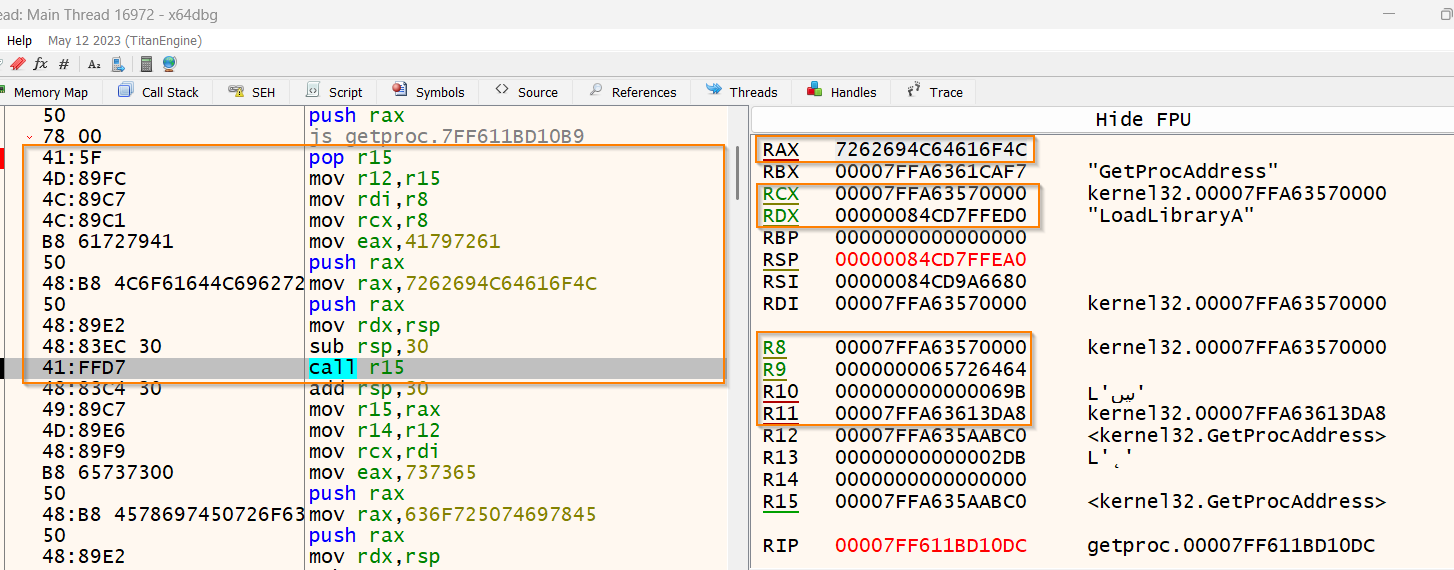Open string references with the A icon
Image resolution: width=1454 pixels, height=570 pixels.
95,64
